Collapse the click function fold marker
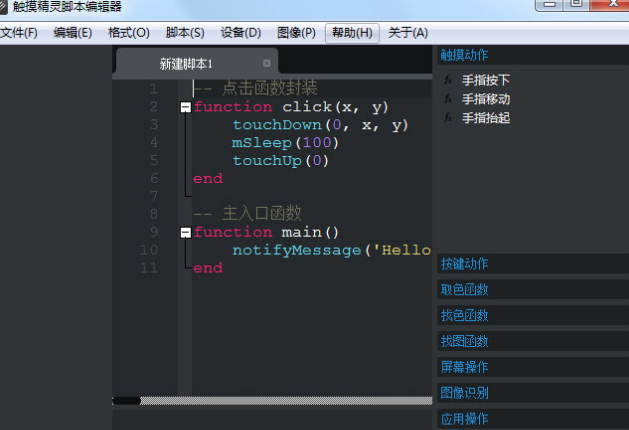The height and width of the screenshot is (430, 629). pos(185,107)
